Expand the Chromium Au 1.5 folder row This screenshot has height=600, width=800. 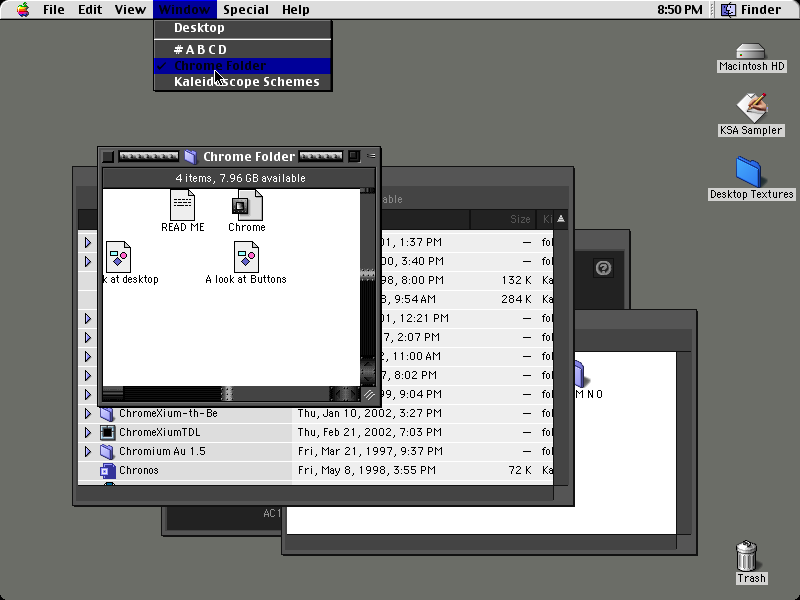[88, 451]
